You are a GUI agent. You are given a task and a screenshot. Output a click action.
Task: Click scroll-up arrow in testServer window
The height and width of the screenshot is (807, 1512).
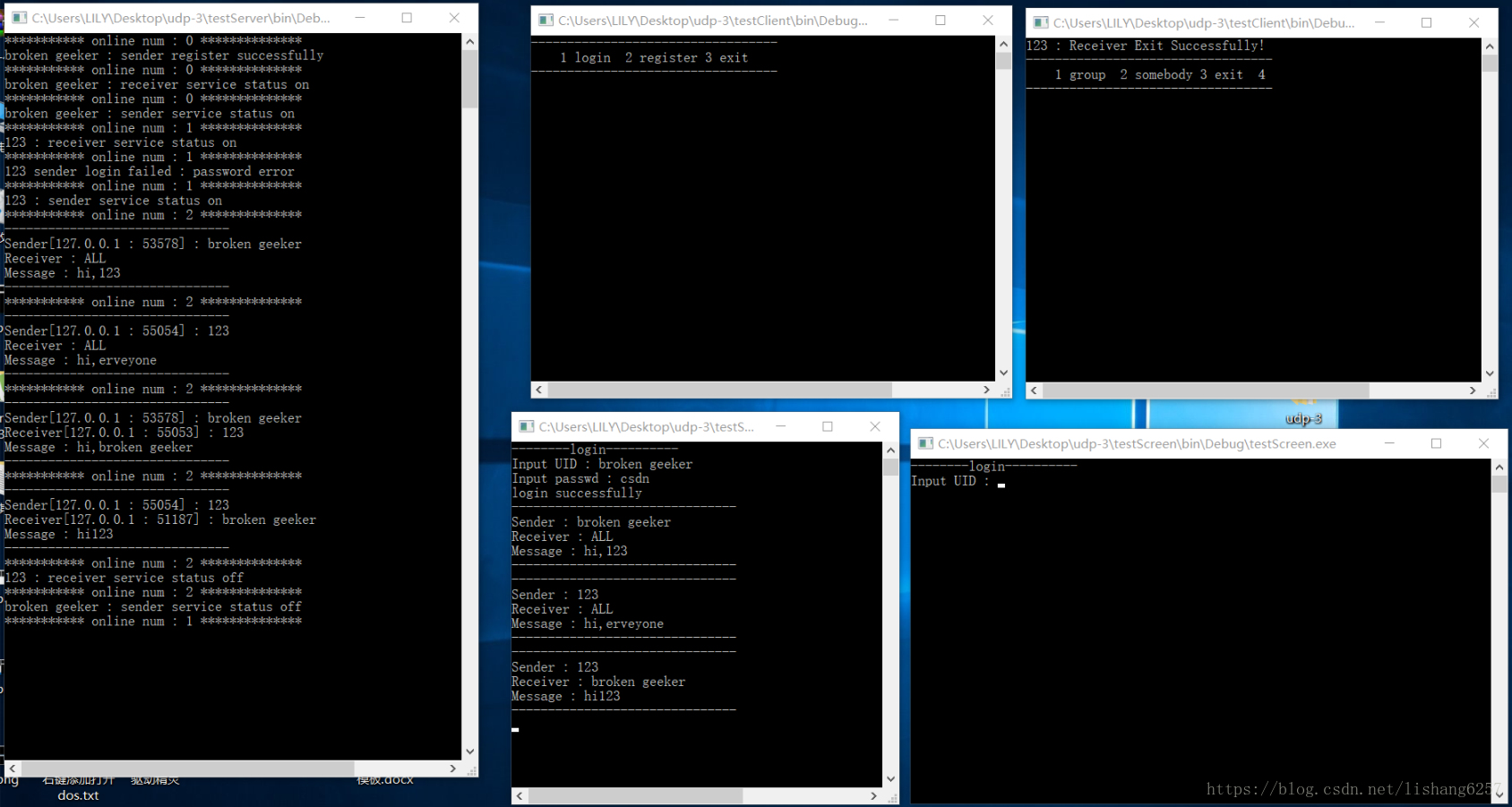470,41
